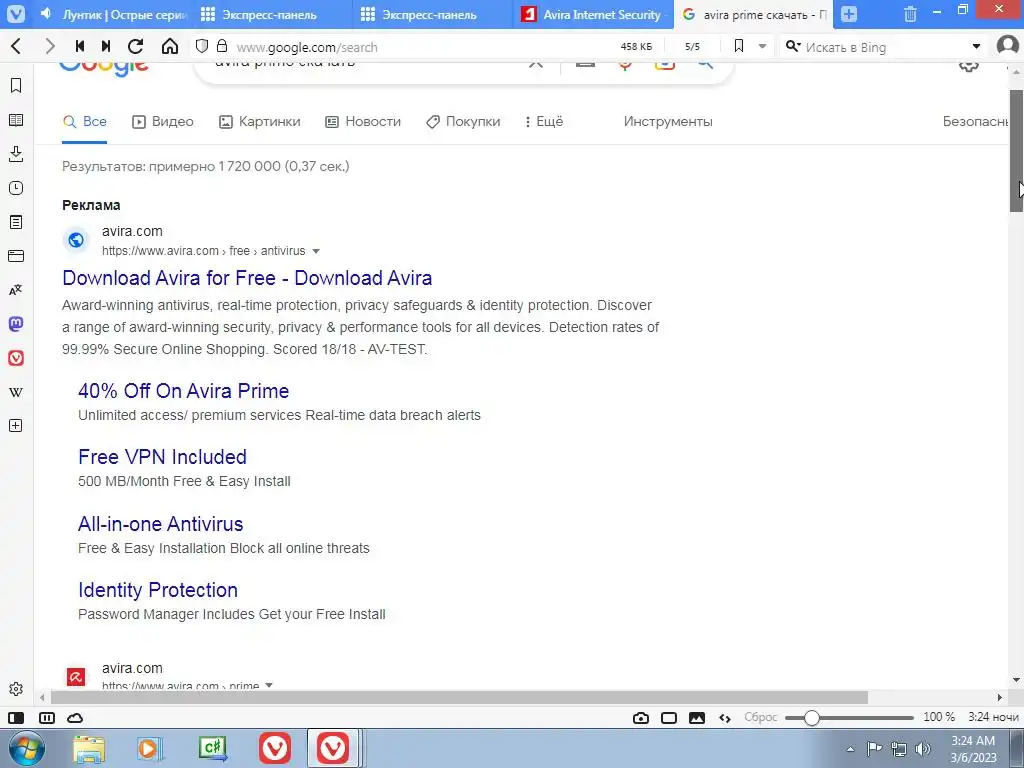Image resolution: width=1024 pixels, height=768 pixels.
Task: Expand the avira.com ad URL dropdown arrow
Action: [316, 251]
